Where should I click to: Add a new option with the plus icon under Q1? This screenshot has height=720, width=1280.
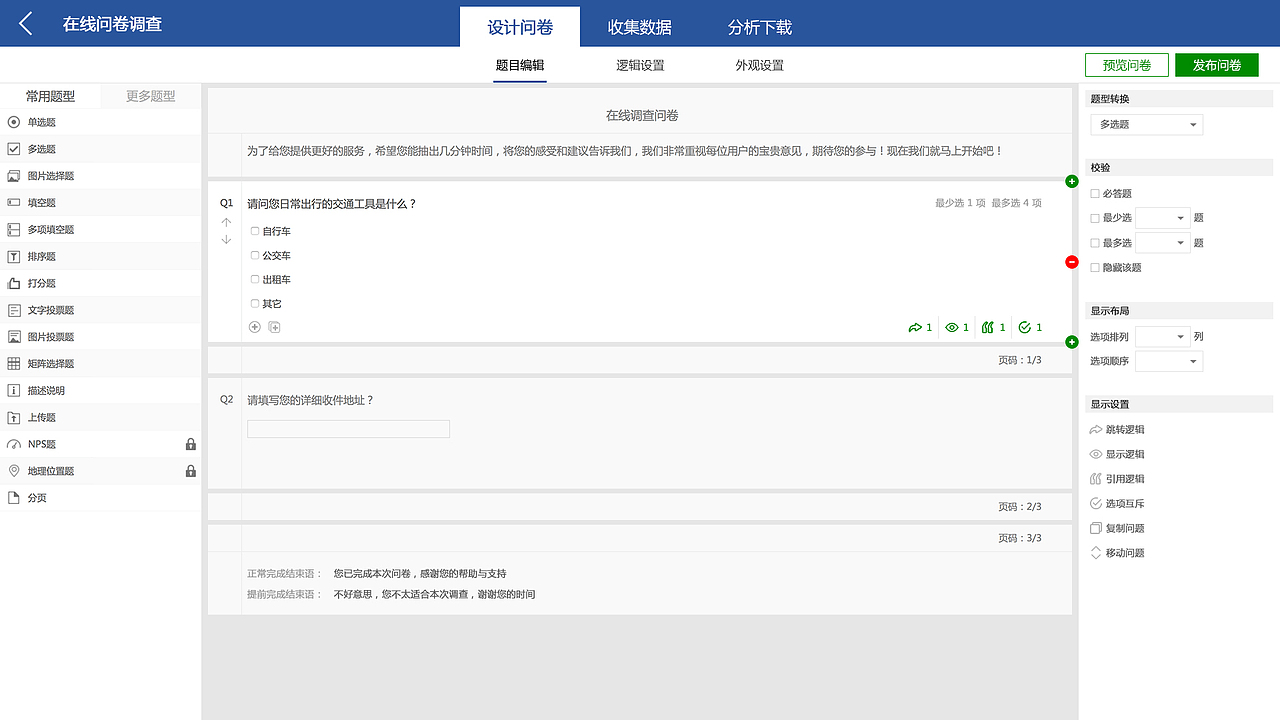(x=255, y=326)
